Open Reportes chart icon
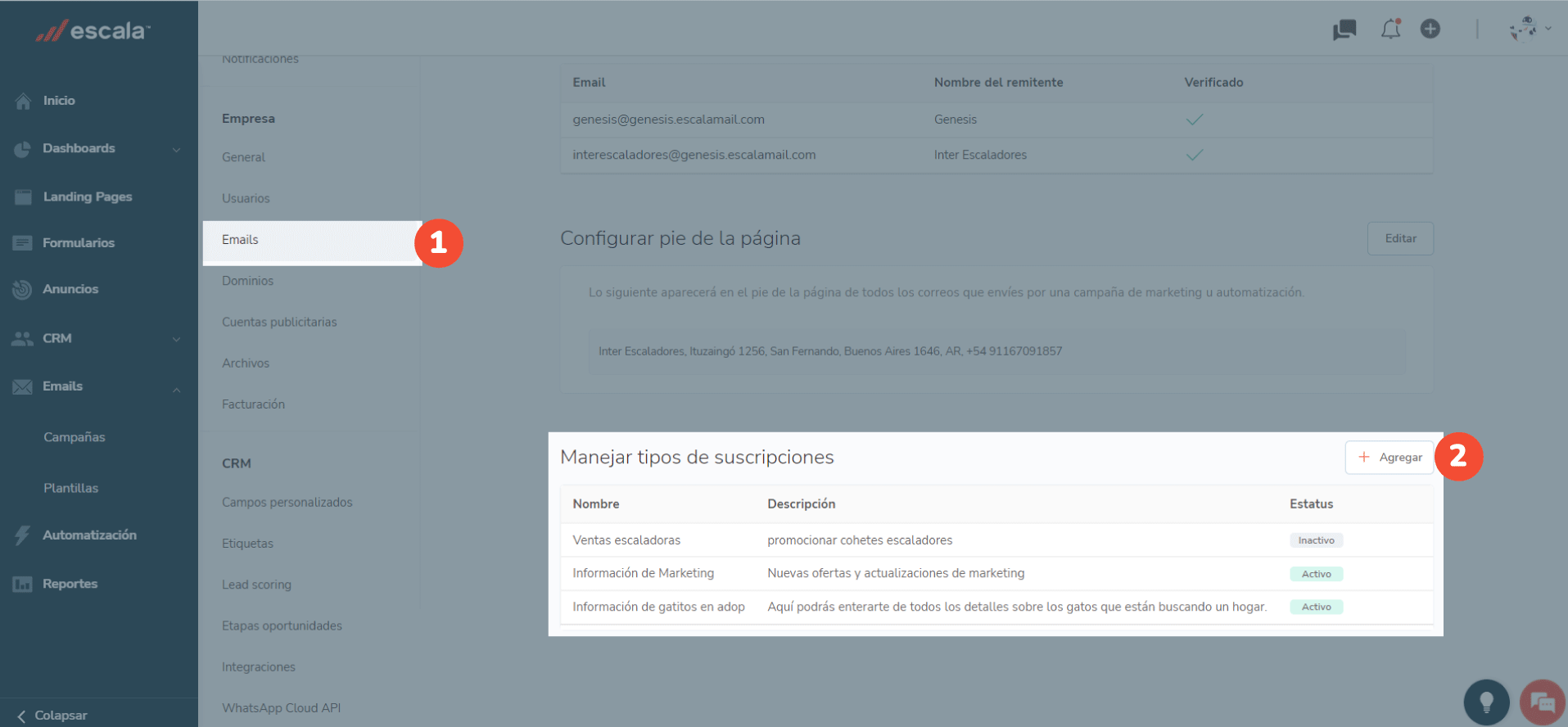Viewport: 1568px width, 727px height. (x=22, y=584)
